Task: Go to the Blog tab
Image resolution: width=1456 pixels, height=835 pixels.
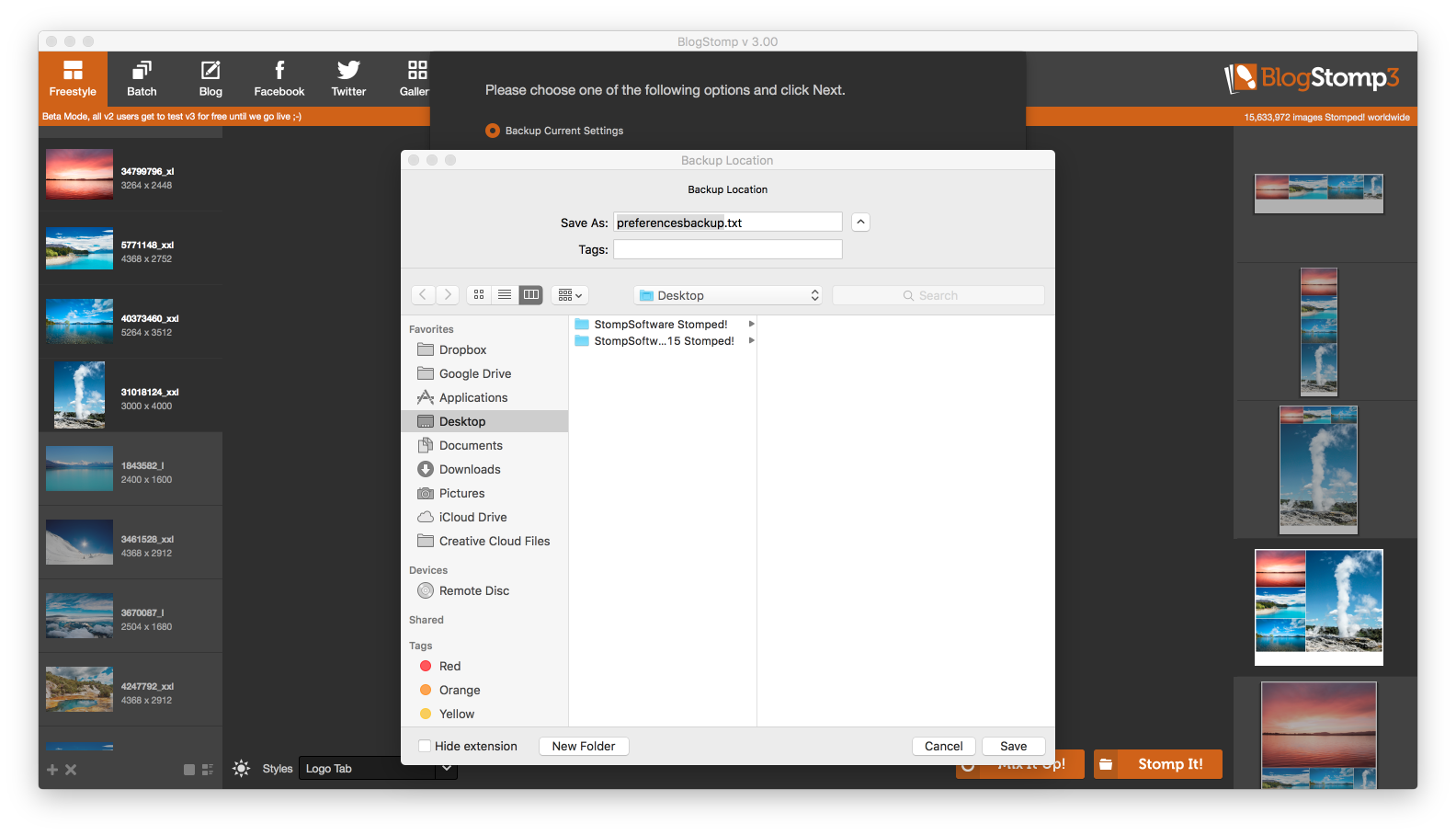Action: click(210, 79)
